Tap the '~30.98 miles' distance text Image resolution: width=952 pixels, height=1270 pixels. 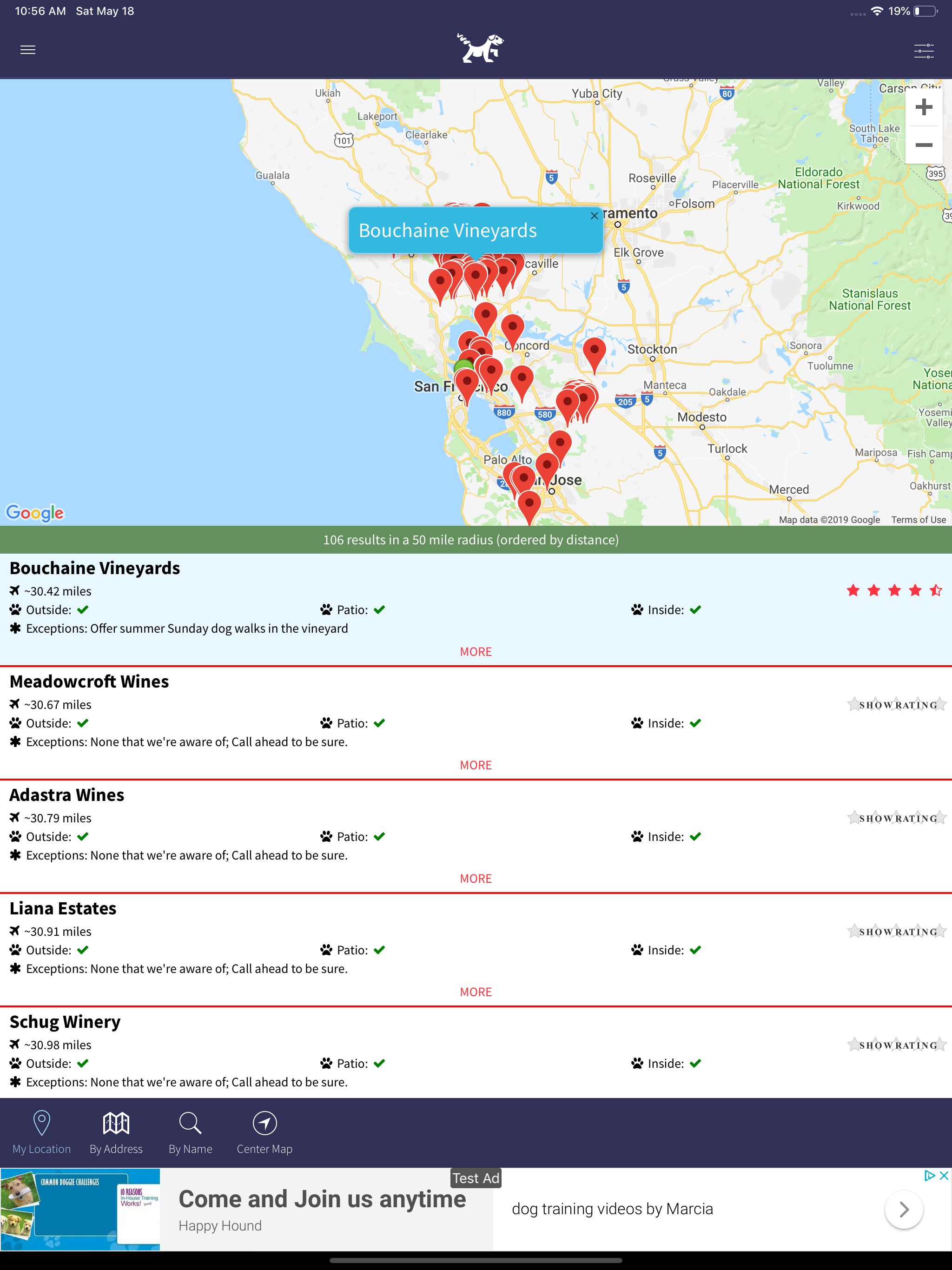[x=58, y=1045]
